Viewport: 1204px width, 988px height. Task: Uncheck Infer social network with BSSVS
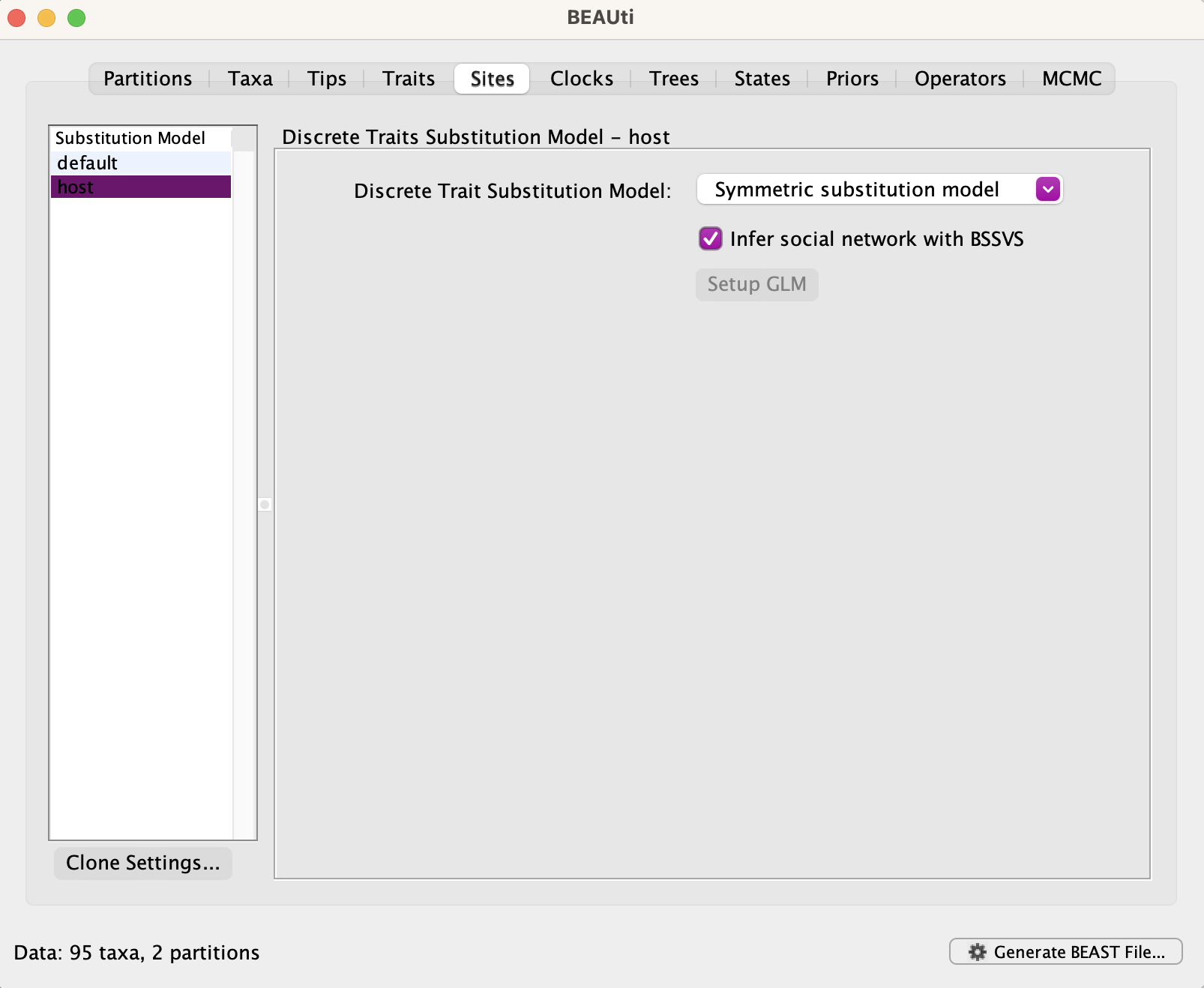[711, 239]
